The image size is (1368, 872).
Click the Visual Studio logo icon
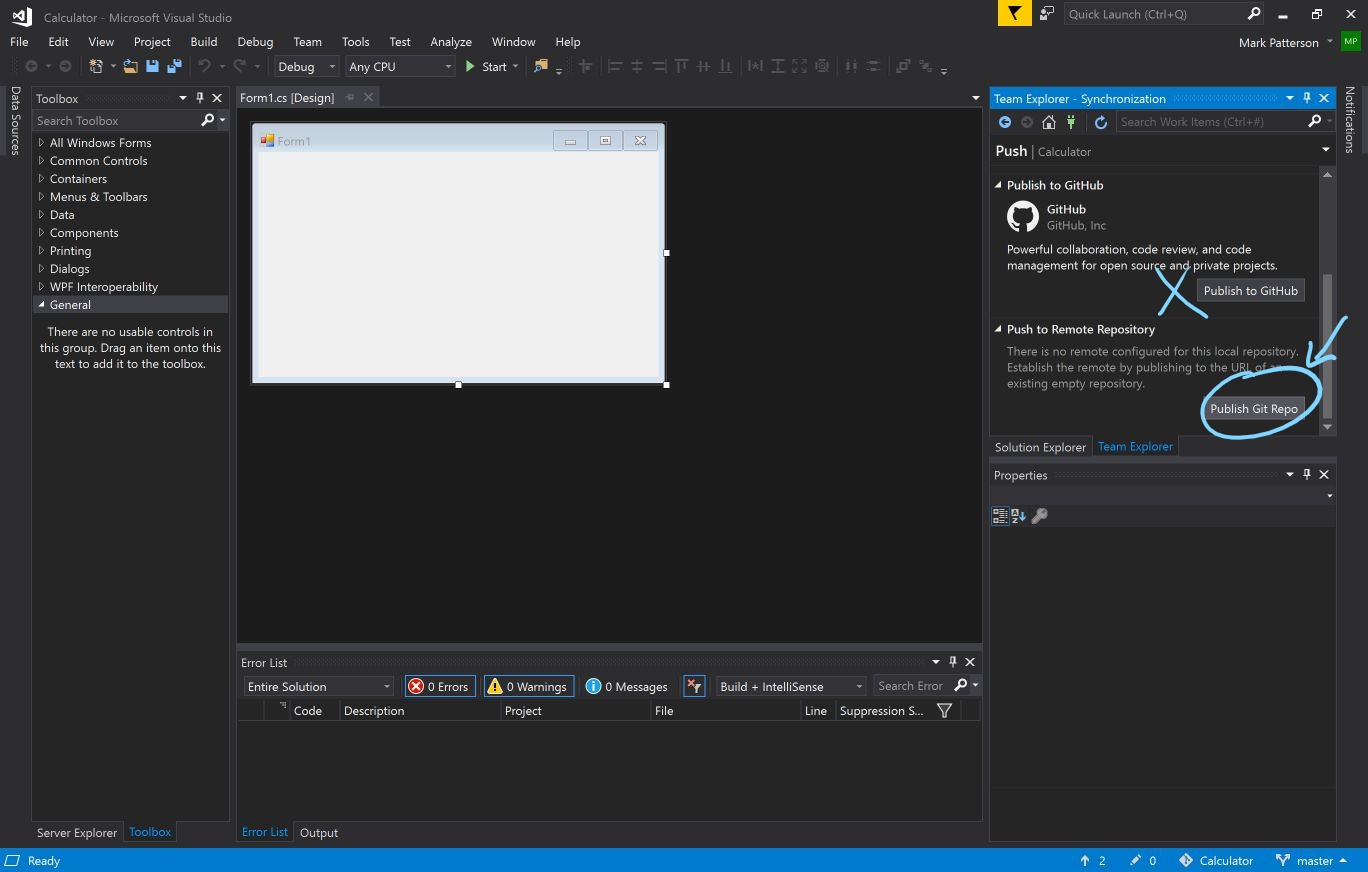pyautogui.click(x=21, y=16)
